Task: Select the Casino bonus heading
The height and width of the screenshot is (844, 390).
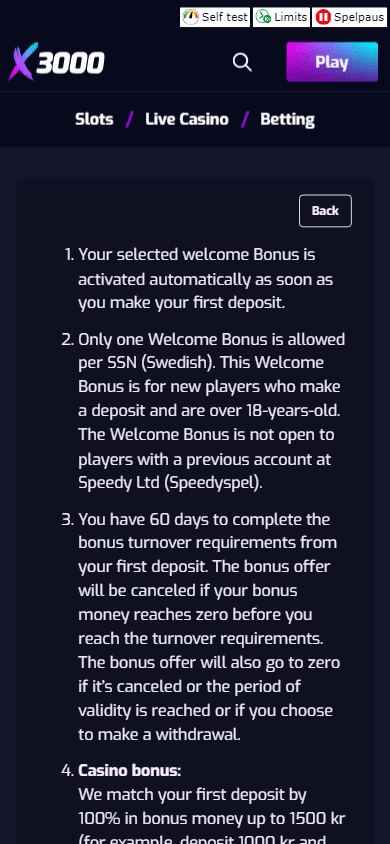Action: click(130, 771)
